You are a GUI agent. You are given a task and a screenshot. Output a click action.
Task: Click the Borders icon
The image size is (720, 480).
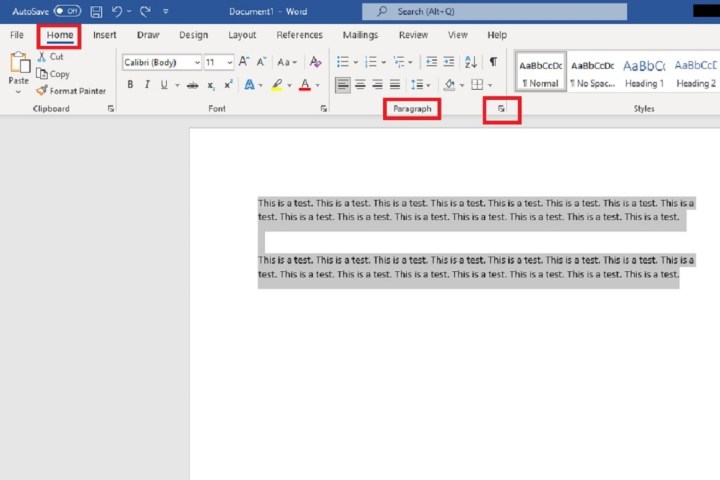477,85
